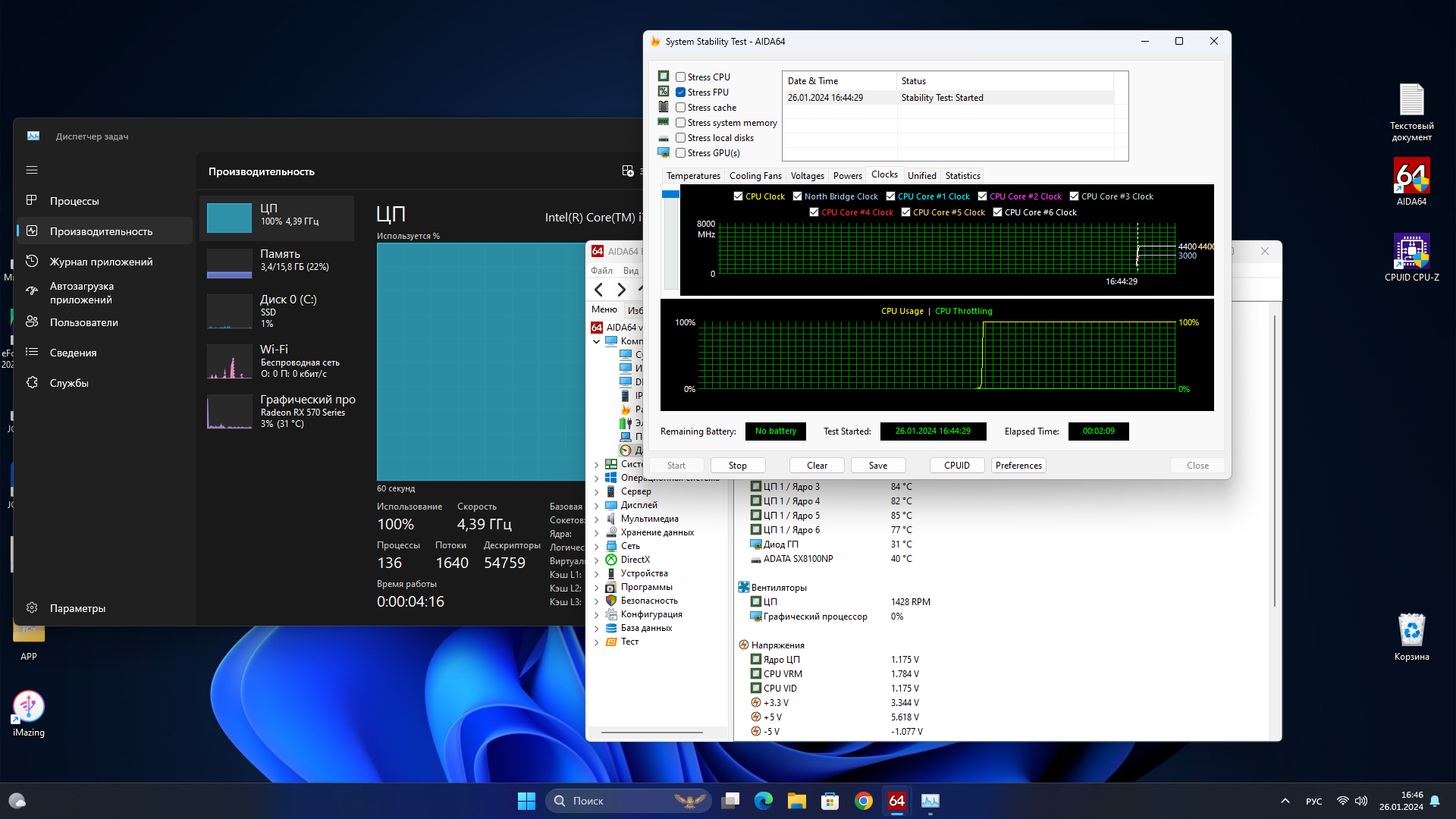This screenshot has height=819, width=1456.
Task: Click the Preferences button
Action: coord(1018,466)
